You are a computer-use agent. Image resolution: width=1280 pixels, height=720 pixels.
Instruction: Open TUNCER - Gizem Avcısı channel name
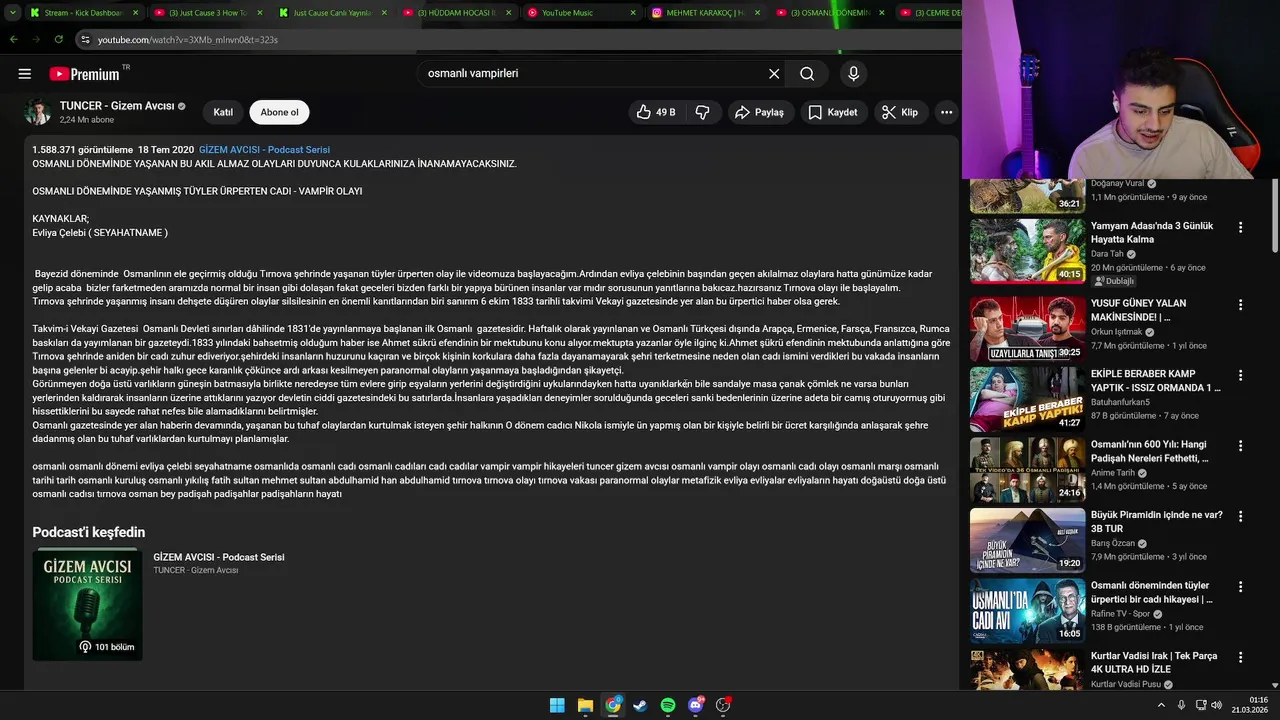tap(117, 106)
